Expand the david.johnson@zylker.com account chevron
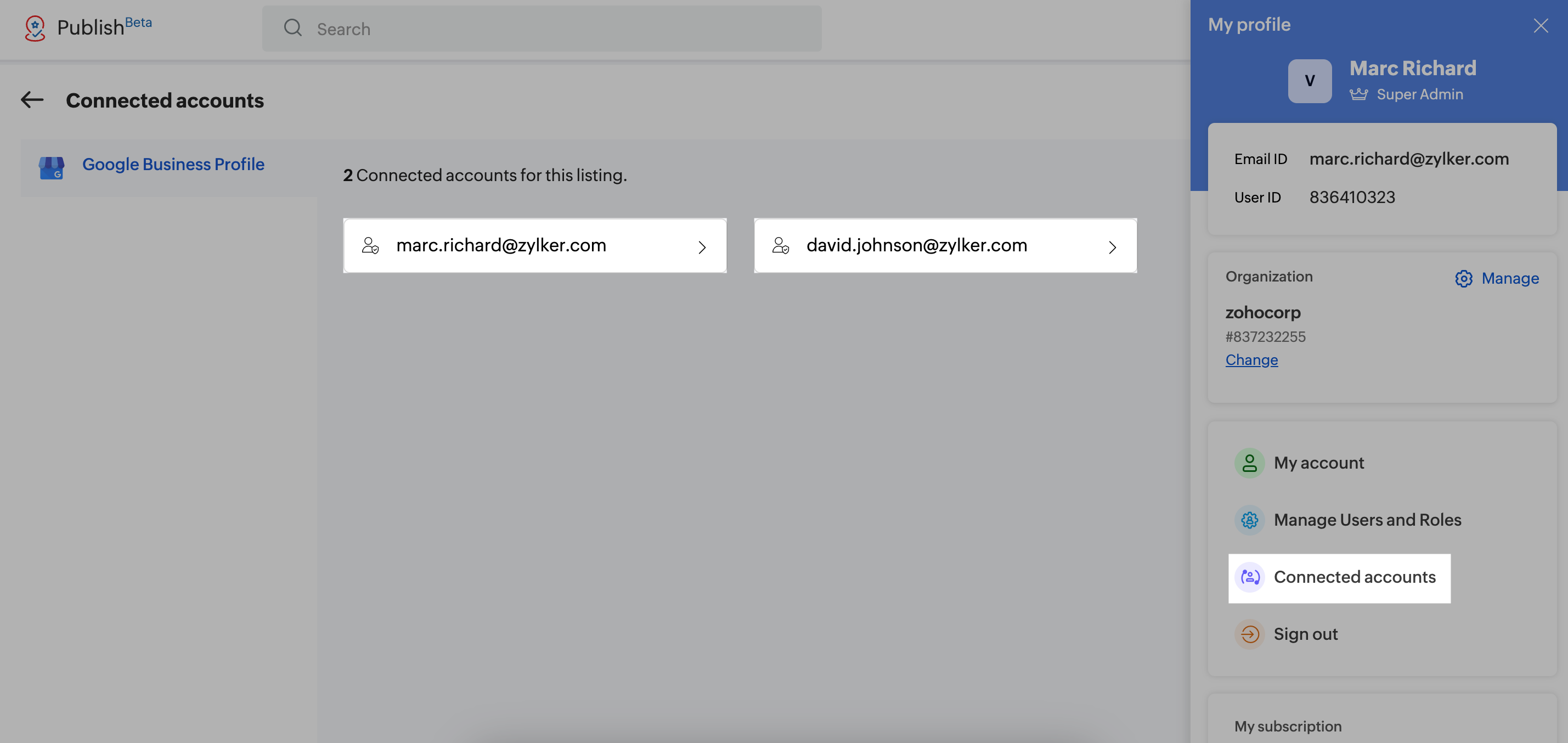The image size is (1568, 743). coord(1112,247)
